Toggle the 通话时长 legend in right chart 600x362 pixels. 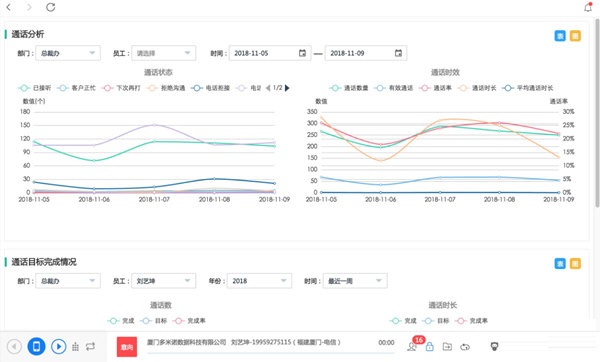coord(477,88)
